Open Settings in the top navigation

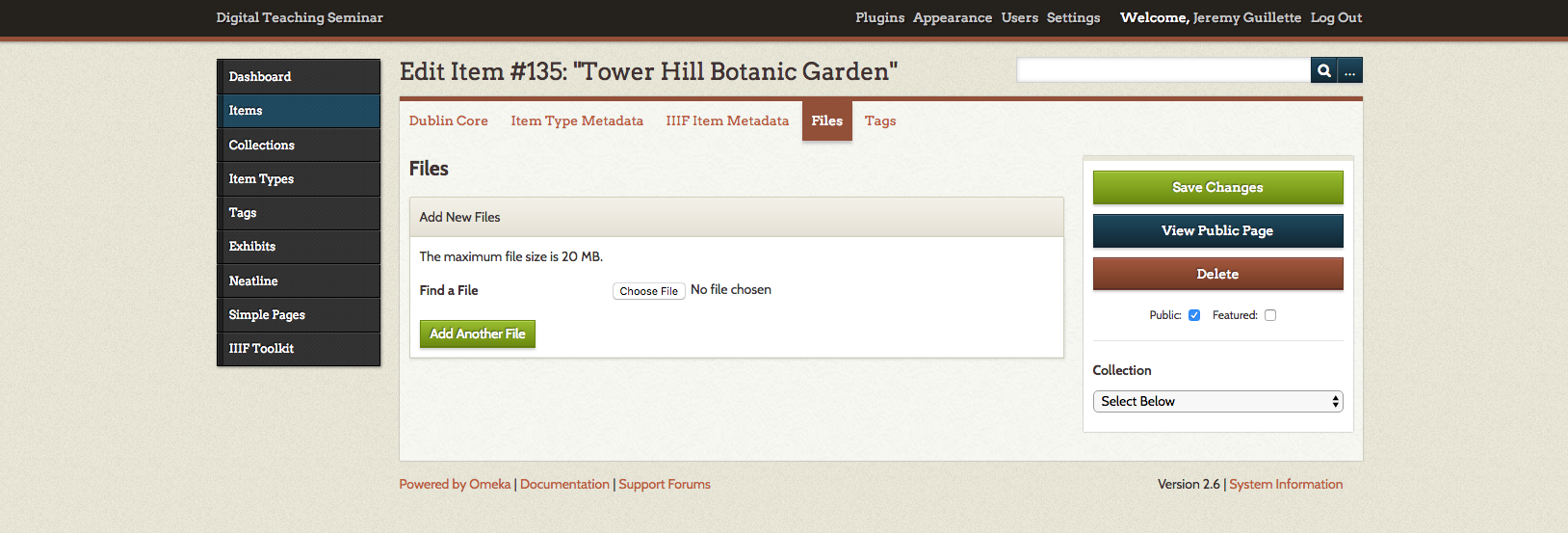click(1074, 17)
